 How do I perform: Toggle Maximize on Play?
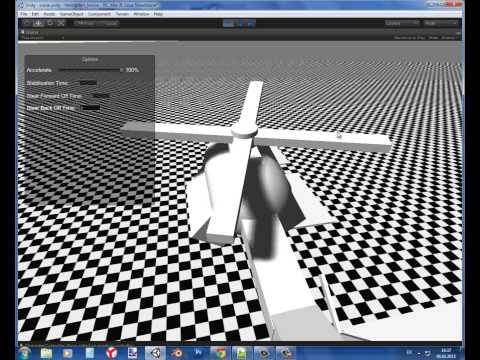point(410,38)
